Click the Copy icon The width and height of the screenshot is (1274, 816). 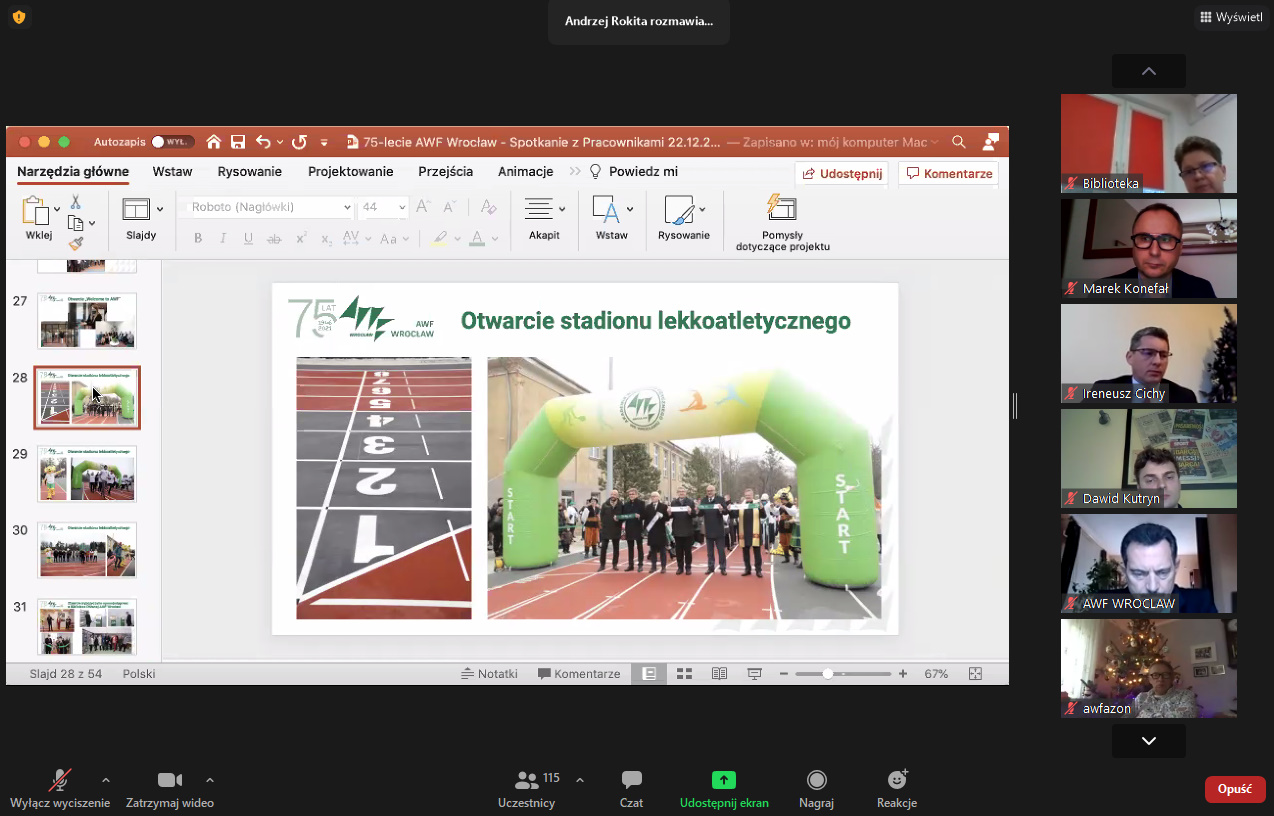[75, 223]
